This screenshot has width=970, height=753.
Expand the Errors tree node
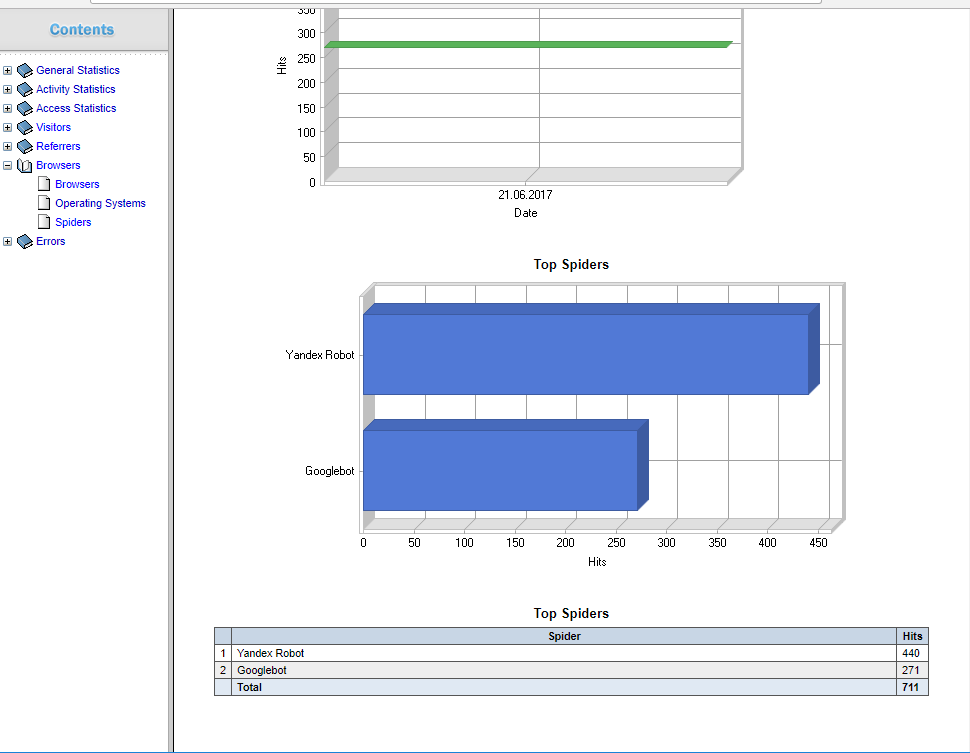tap(8, 242)
